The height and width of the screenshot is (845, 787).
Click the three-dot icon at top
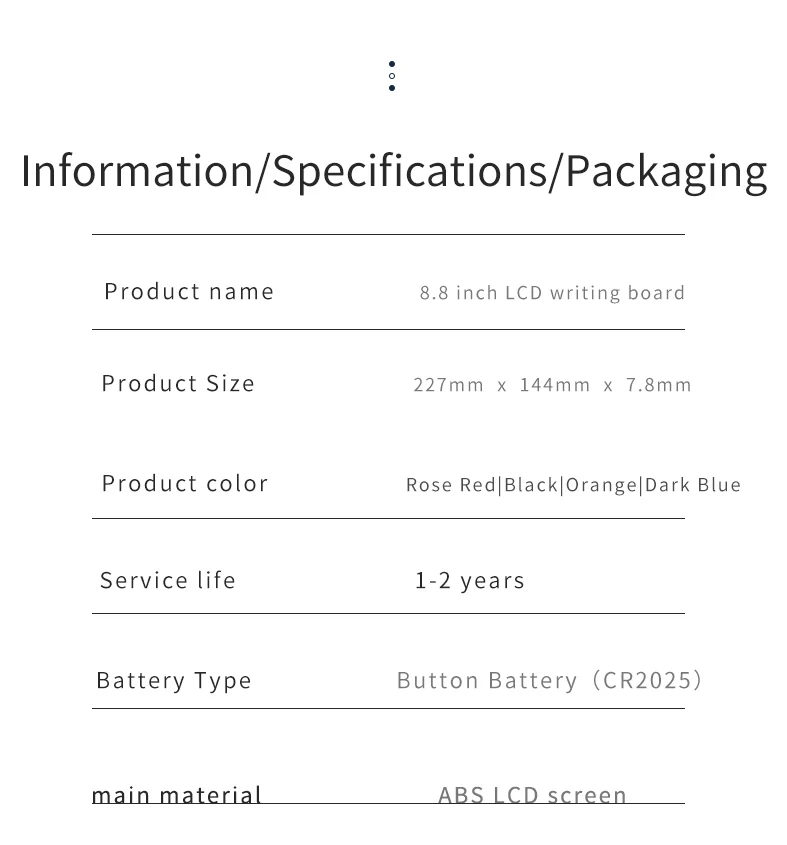click(391, 76)
